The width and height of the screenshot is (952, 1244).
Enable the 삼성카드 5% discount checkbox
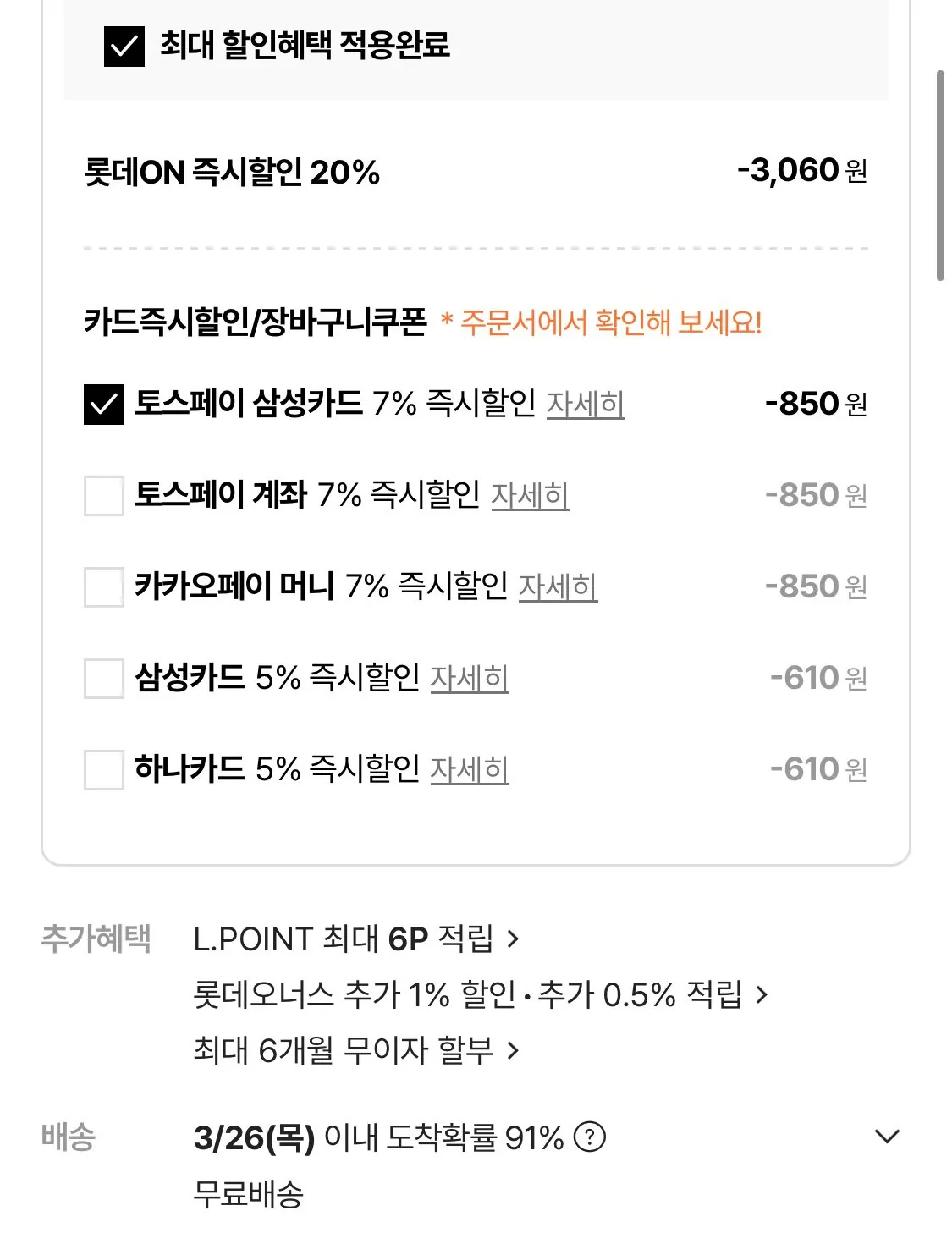(104, 678)
